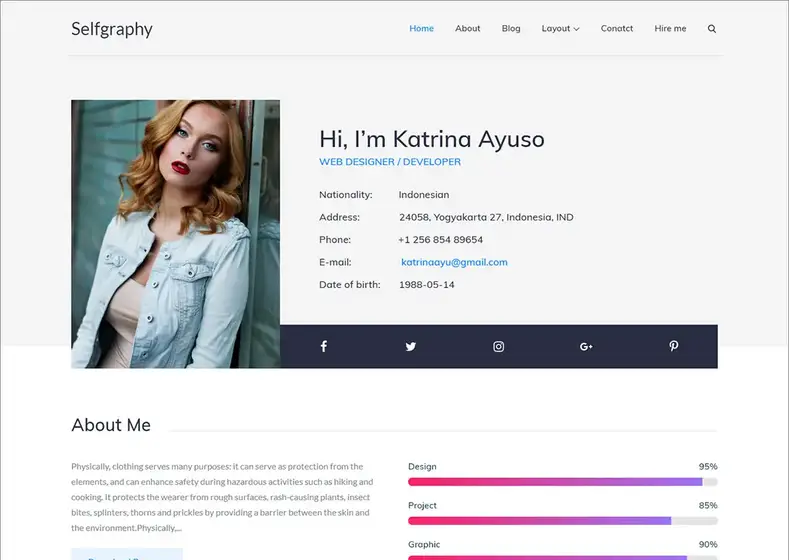Navigate to the Blog page
Viewport: 789px width, 560px height.
click(511, 29)
